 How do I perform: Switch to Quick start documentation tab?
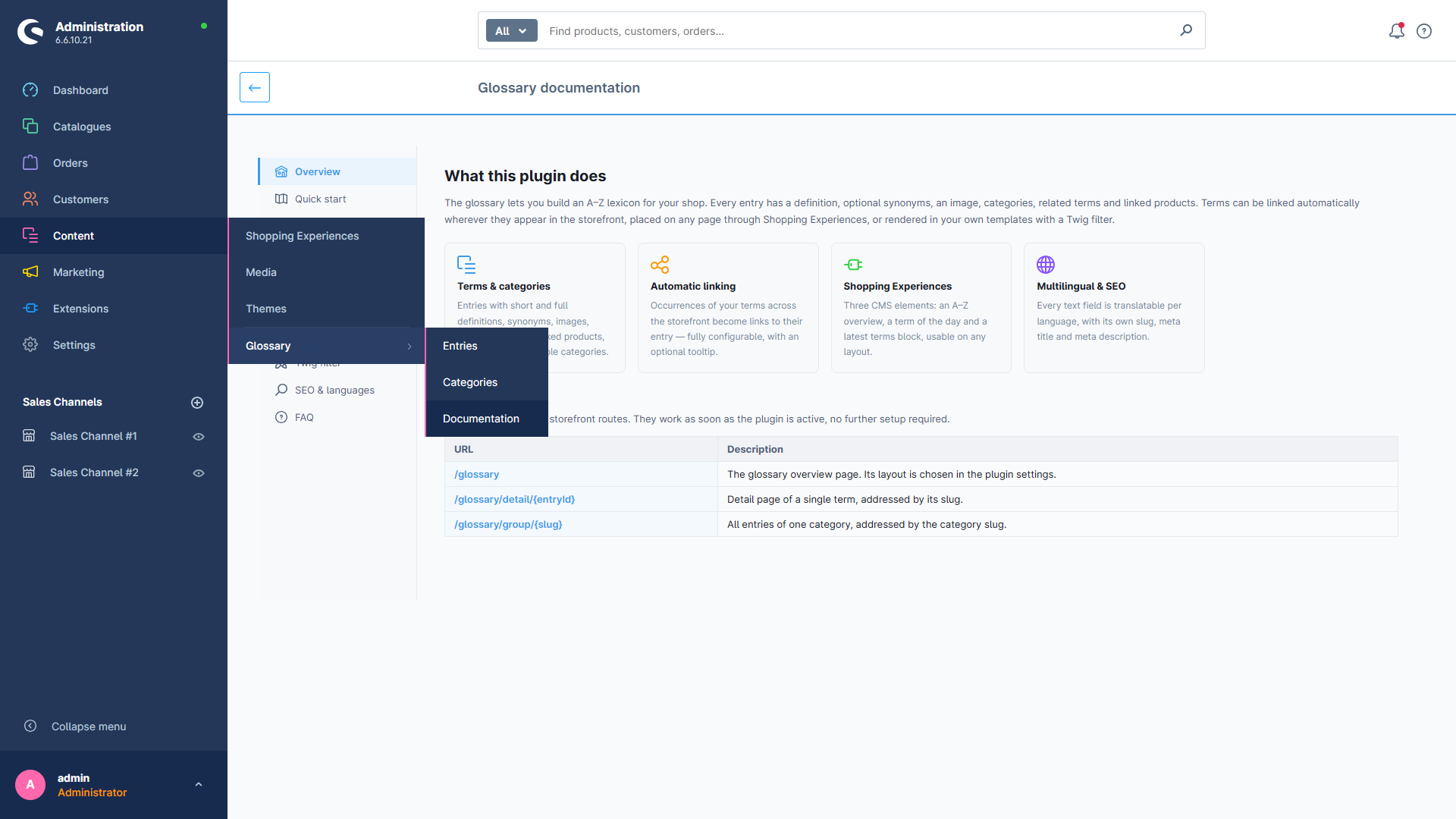[337, 199]
